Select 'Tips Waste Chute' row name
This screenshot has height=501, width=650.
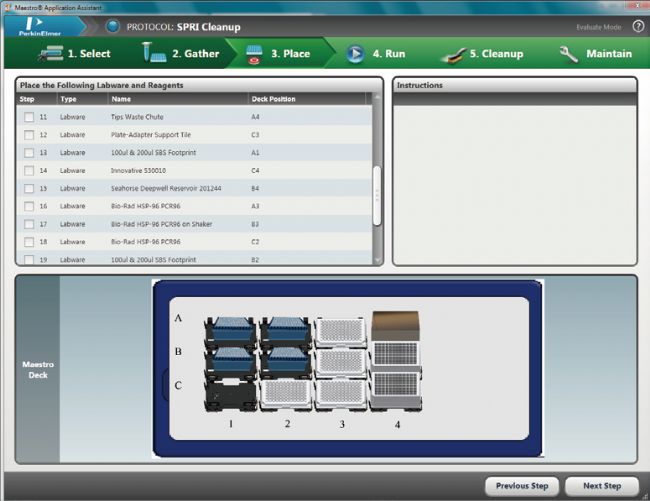click(x=137, y=117)
